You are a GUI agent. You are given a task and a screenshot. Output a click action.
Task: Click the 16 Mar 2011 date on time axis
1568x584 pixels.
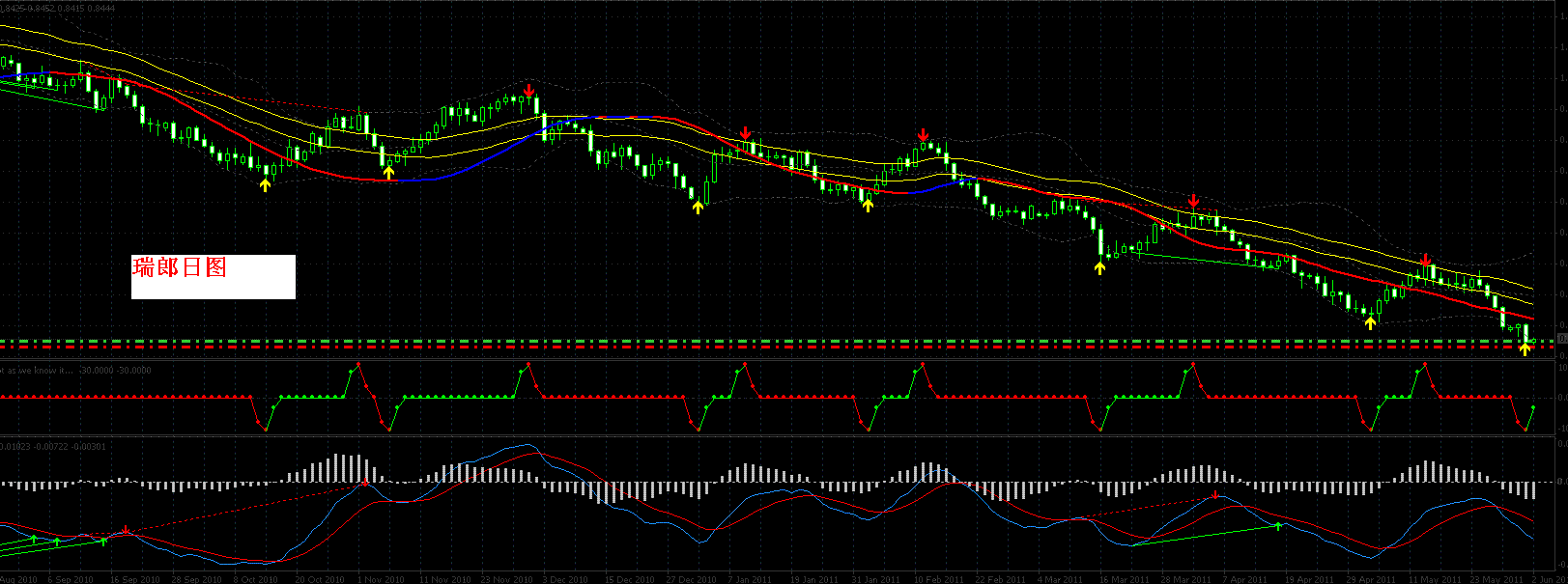[x=1123, y=579]
